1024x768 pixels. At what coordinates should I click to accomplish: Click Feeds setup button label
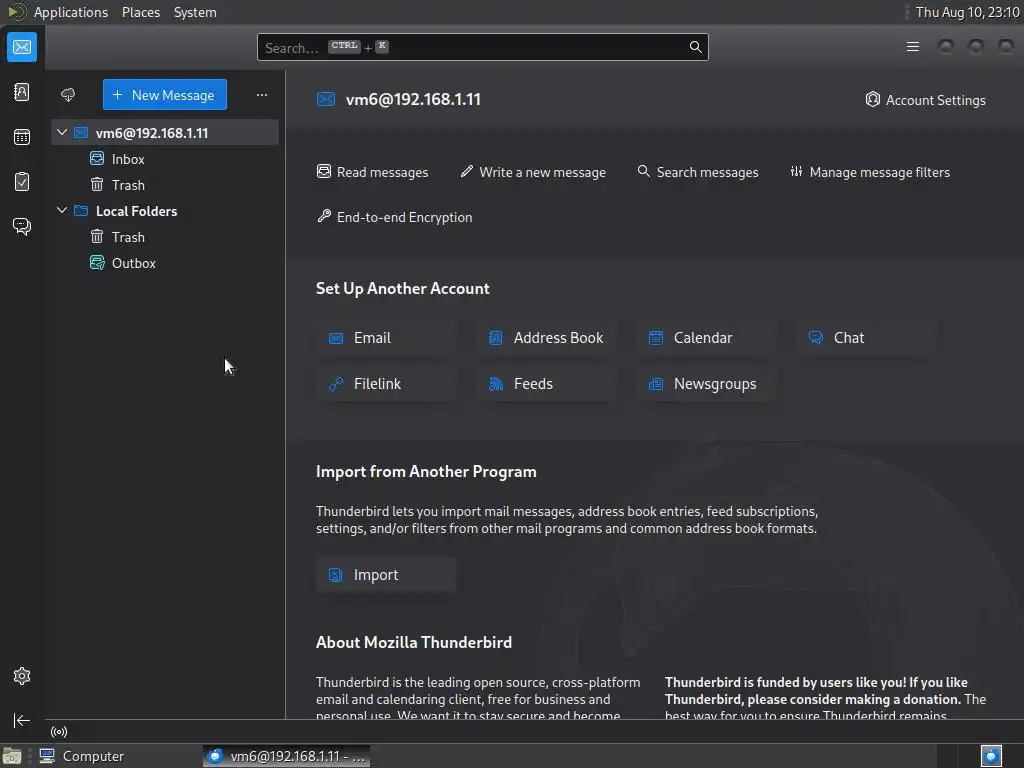click(533, 384)
